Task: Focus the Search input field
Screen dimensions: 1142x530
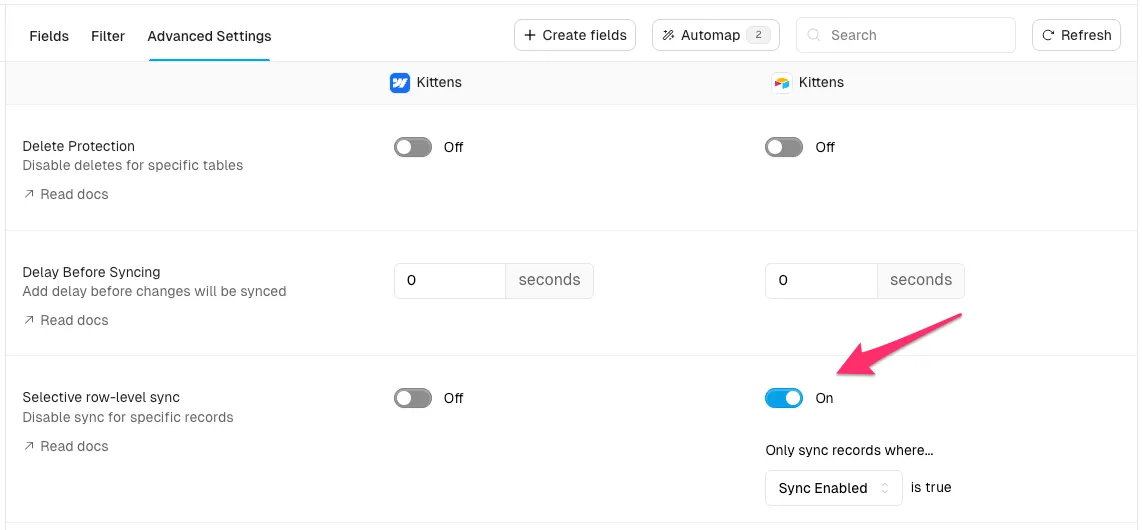Action: coord(905,35)
